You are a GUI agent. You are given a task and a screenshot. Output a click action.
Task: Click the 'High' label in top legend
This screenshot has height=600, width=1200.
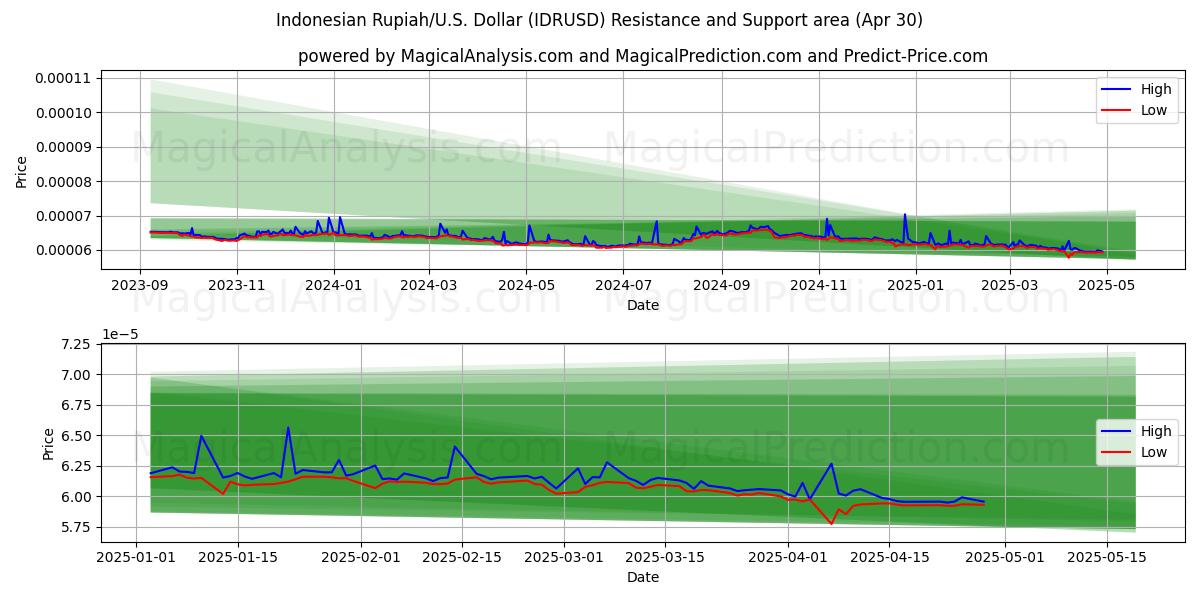coord(1156,89)
